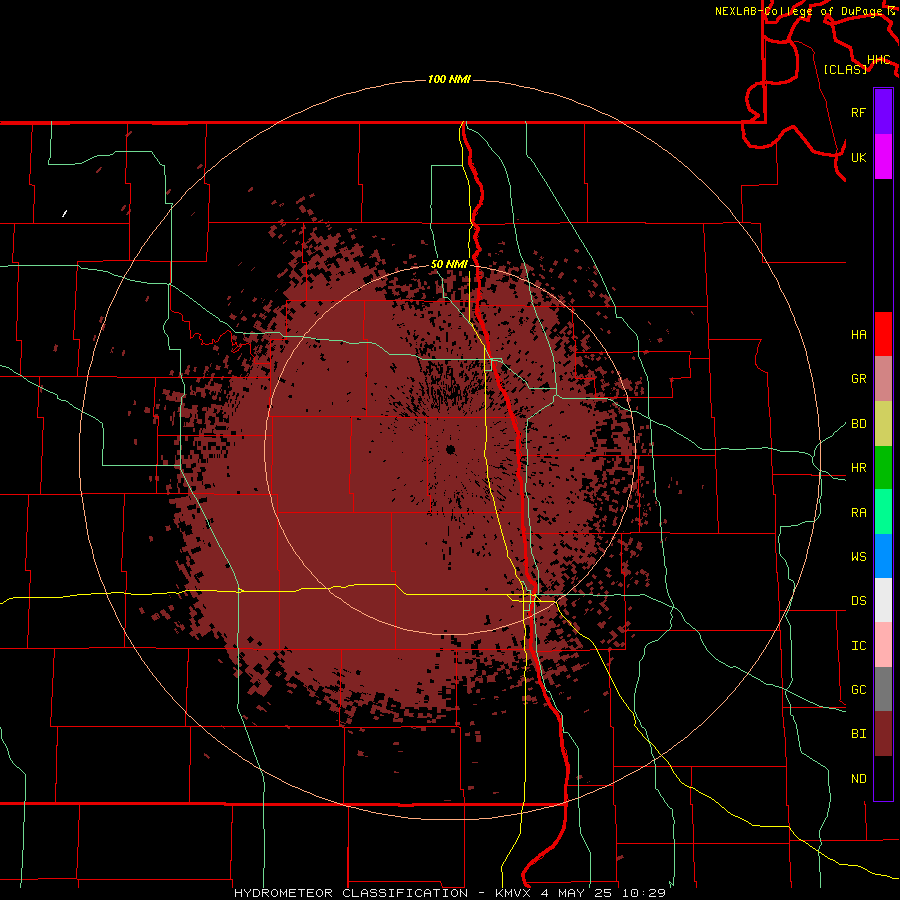This screenshot has height=900, width=900.
Task: Click the IC legend label
Action: click(859, 646)
